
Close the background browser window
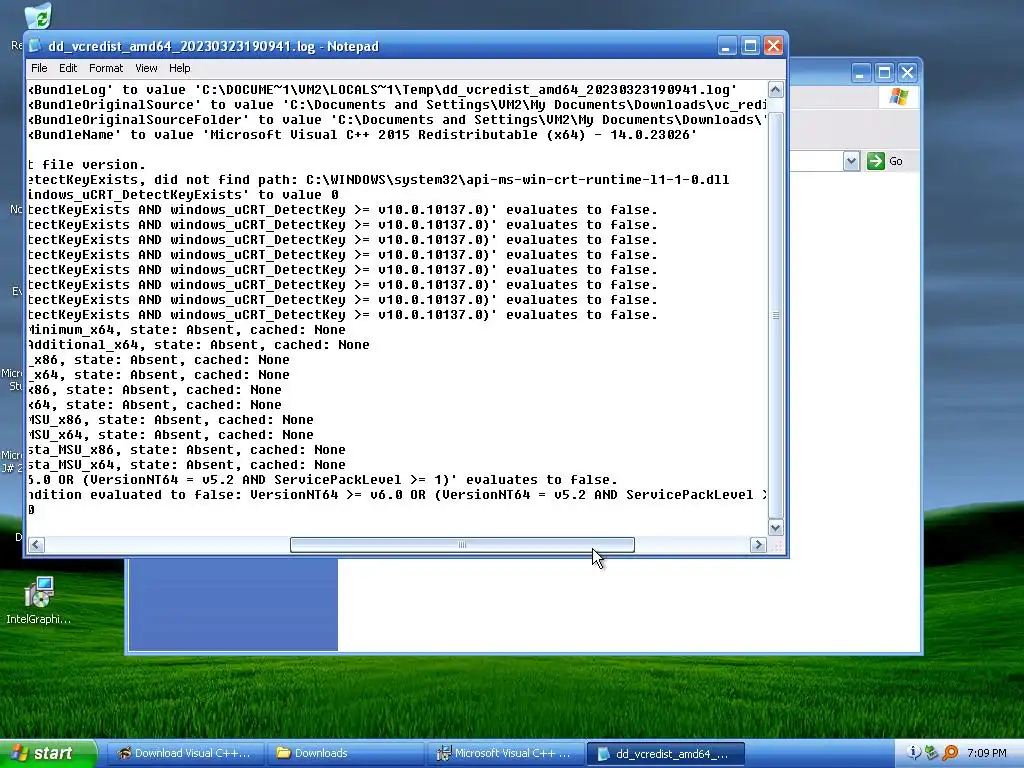[x=907, y=72]
